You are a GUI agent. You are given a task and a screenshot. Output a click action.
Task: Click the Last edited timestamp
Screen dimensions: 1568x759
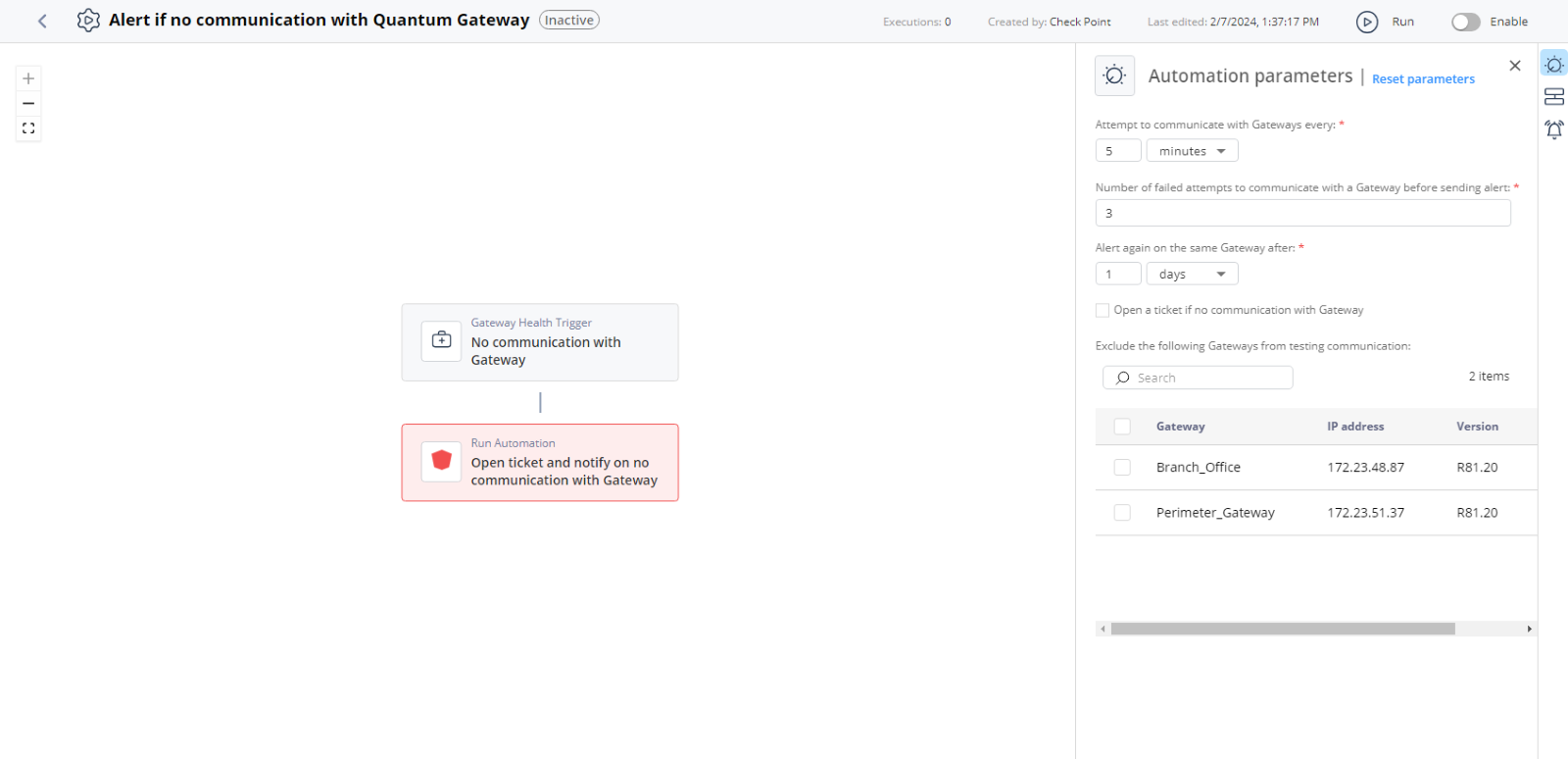pyautogui.click(x=1233, y=22)
